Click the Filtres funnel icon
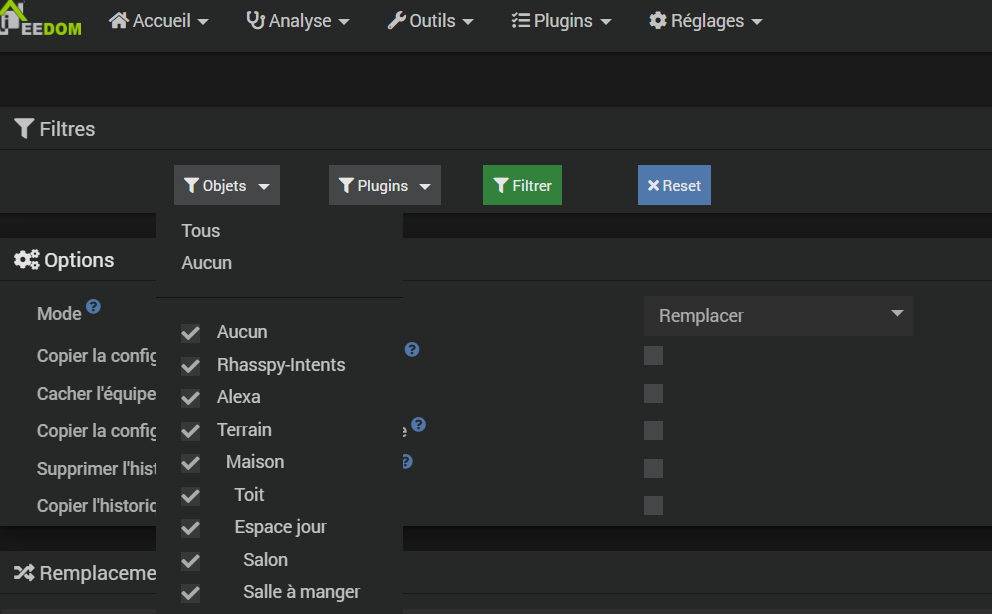Viewport: 992px width, 614px height. pyautogui.click(x=24, y=128)
